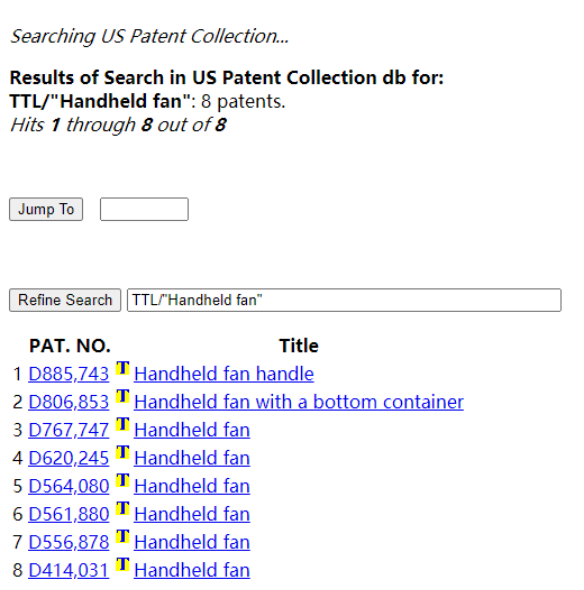Open full-text icon for patent D556,878
This screenshot has width=584, height=590.
pos(122,536)
